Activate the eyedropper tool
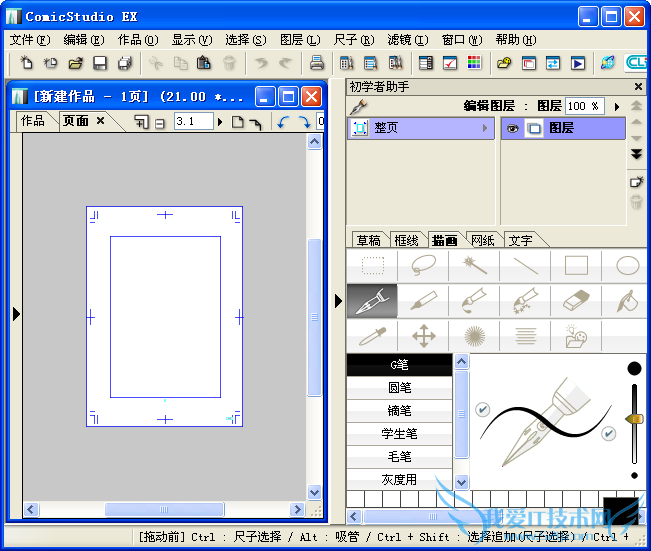Screen dimensions: 651x551 pos(371,336)
